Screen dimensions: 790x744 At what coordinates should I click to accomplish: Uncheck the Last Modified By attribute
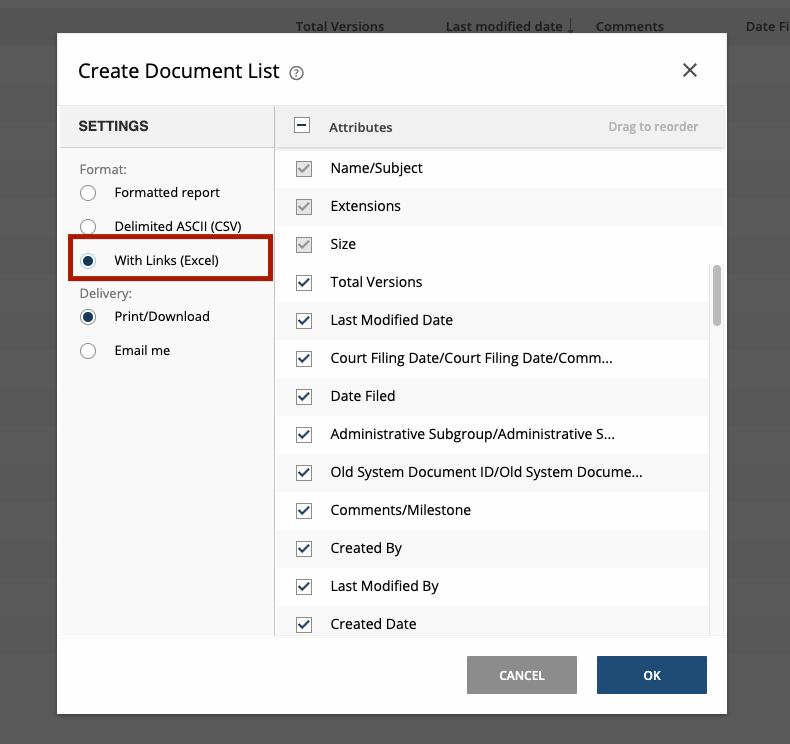[x=305, y=587]
